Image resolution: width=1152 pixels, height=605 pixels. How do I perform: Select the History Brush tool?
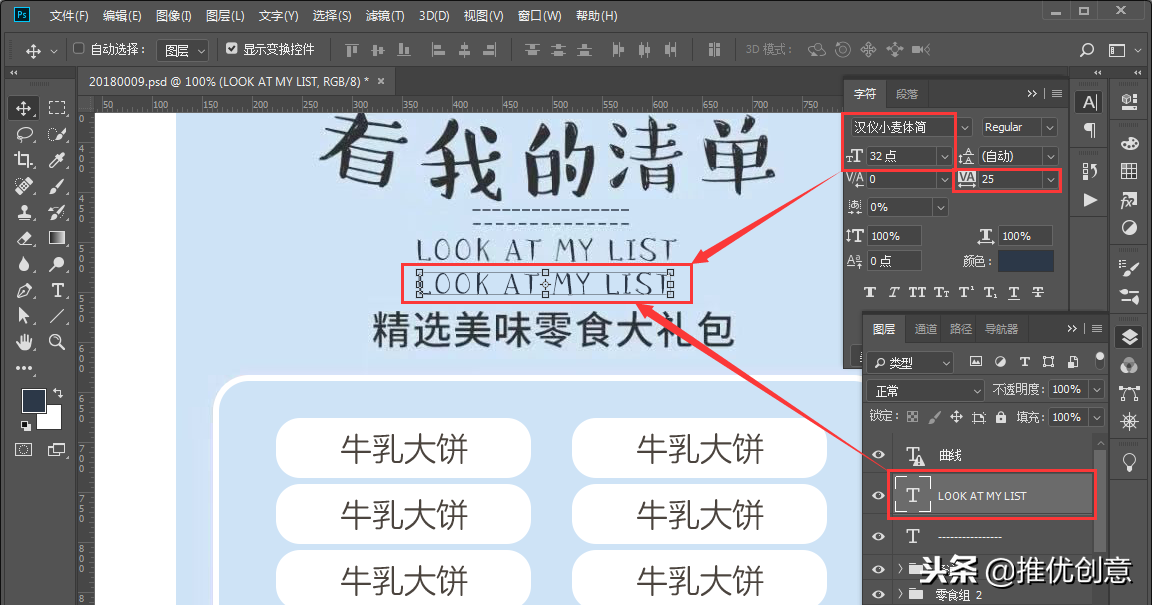click(57, 212)
